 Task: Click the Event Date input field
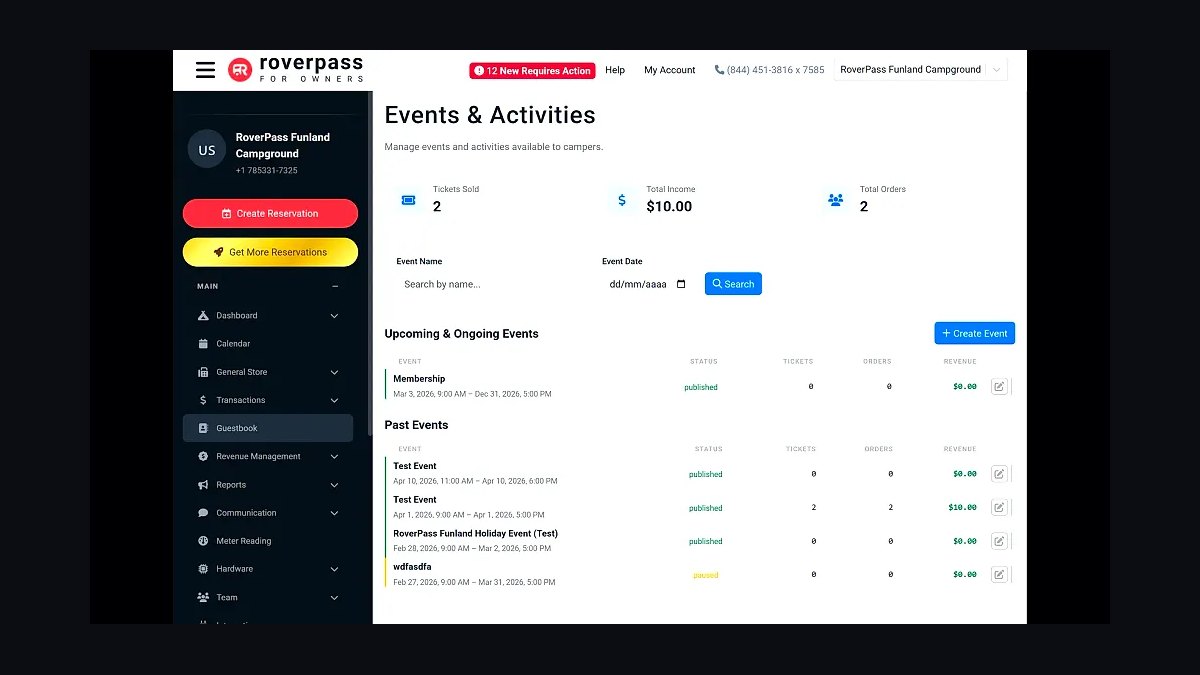click(x=648, y=284)
